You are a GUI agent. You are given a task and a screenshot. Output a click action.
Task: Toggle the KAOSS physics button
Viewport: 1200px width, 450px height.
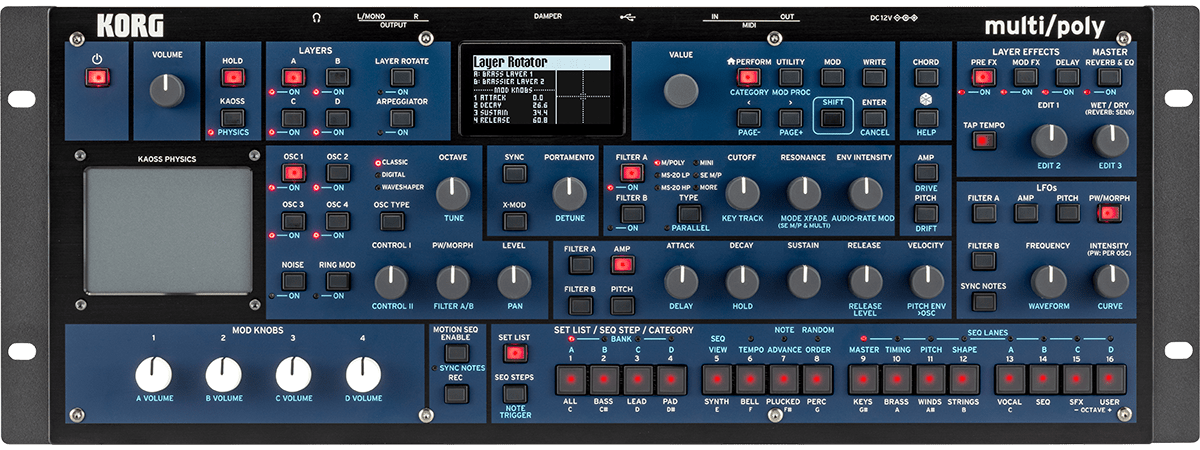[x=232, y=116]
